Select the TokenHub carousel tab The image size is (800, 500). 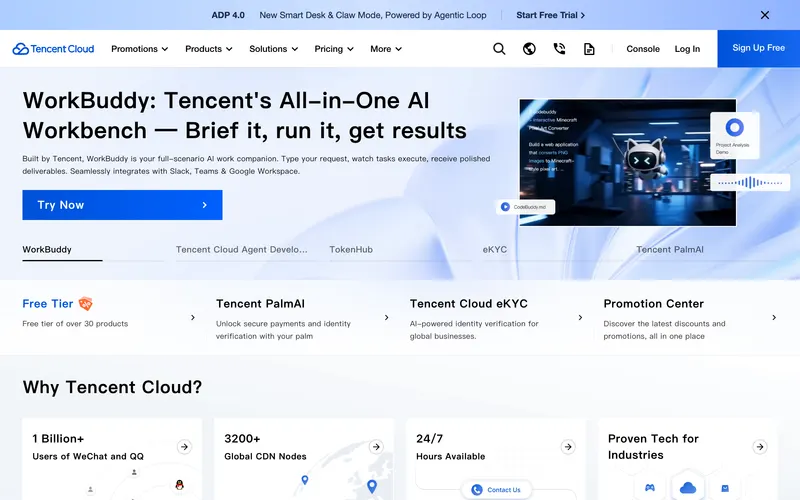[351, 249]
